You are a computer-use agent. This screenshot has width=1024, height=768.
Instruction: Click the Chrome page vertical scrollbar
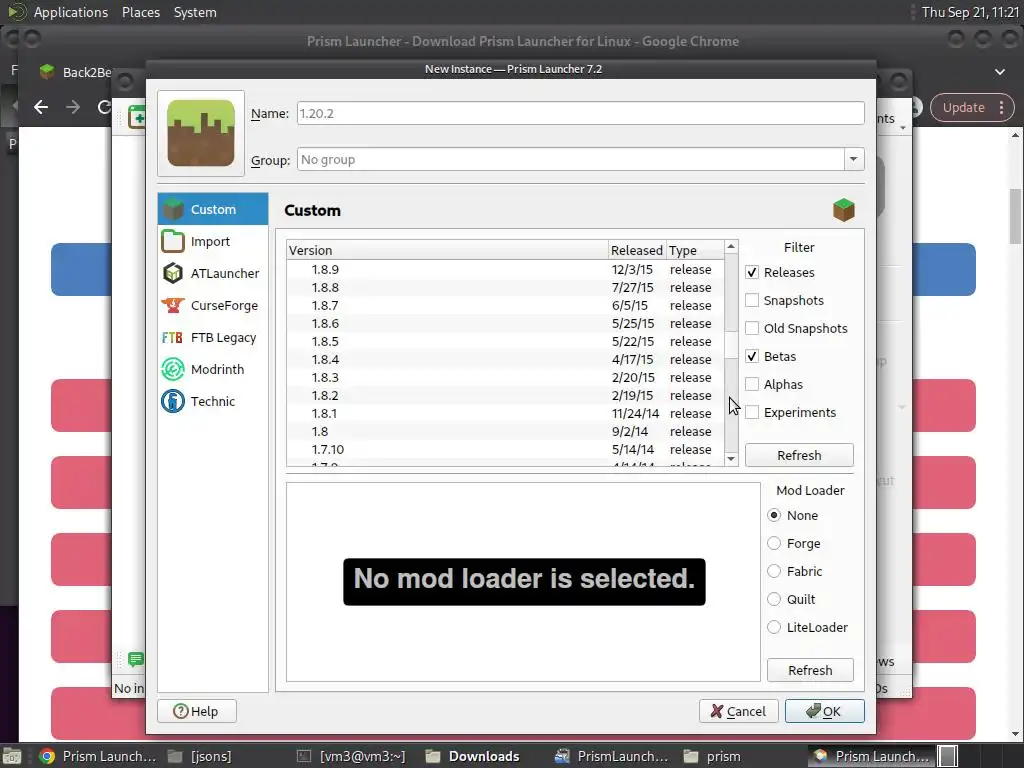[1016, 218]
